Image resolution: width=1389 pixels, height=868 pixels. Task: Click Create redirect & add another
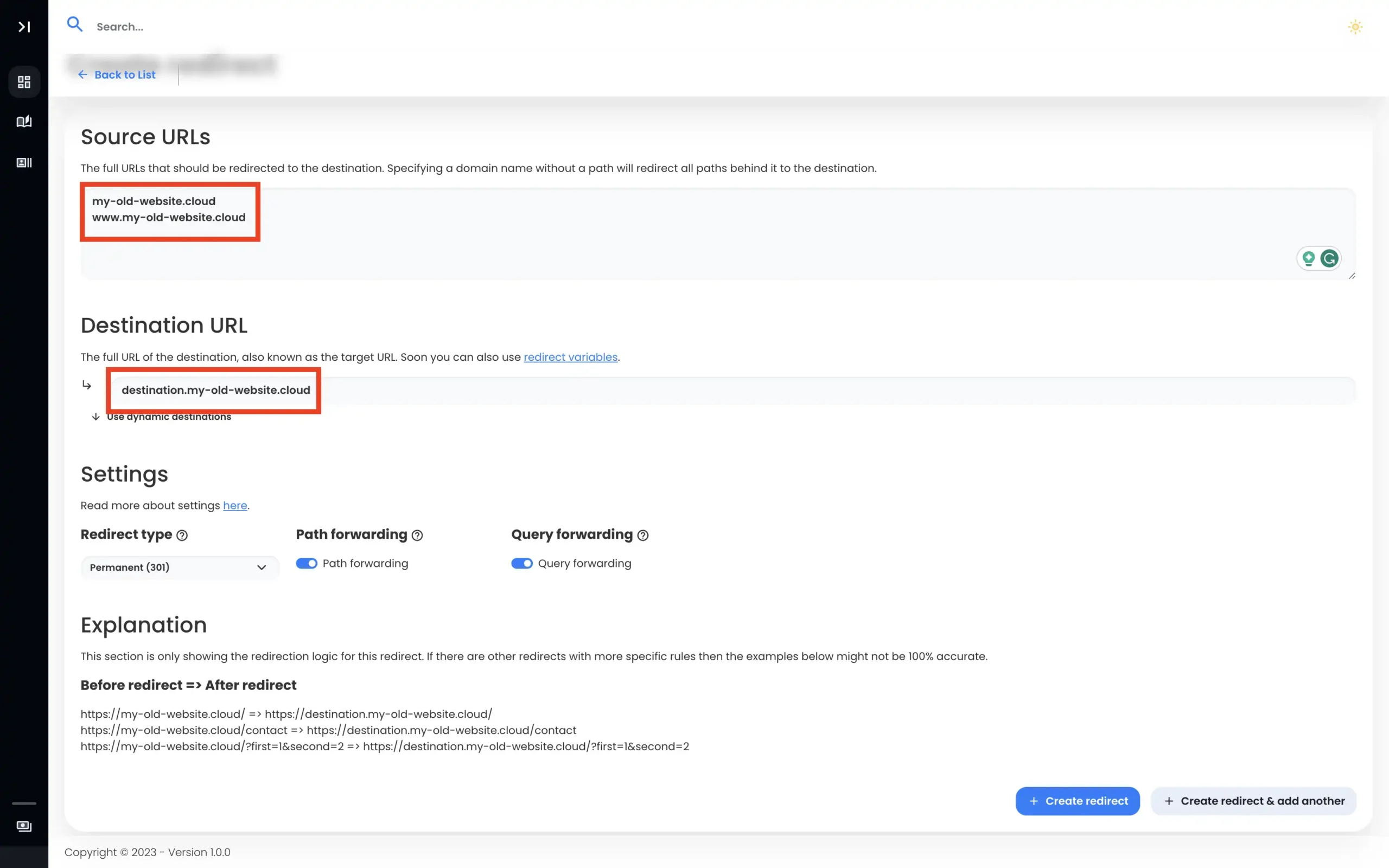point(1253,800)
